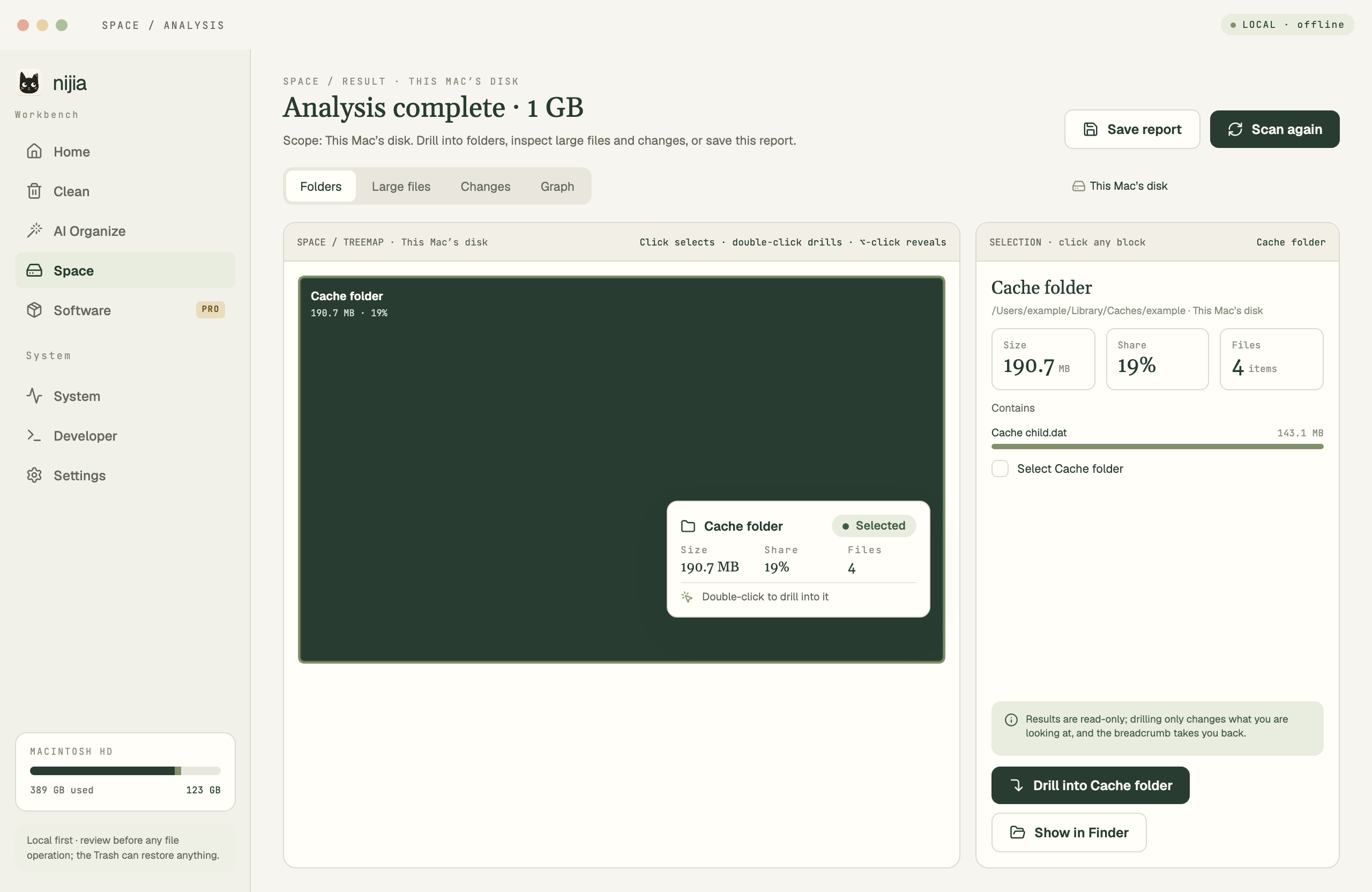Click the nijia cat logo icon
This screenshot has width=1372, height=892.
coord(29,83)
